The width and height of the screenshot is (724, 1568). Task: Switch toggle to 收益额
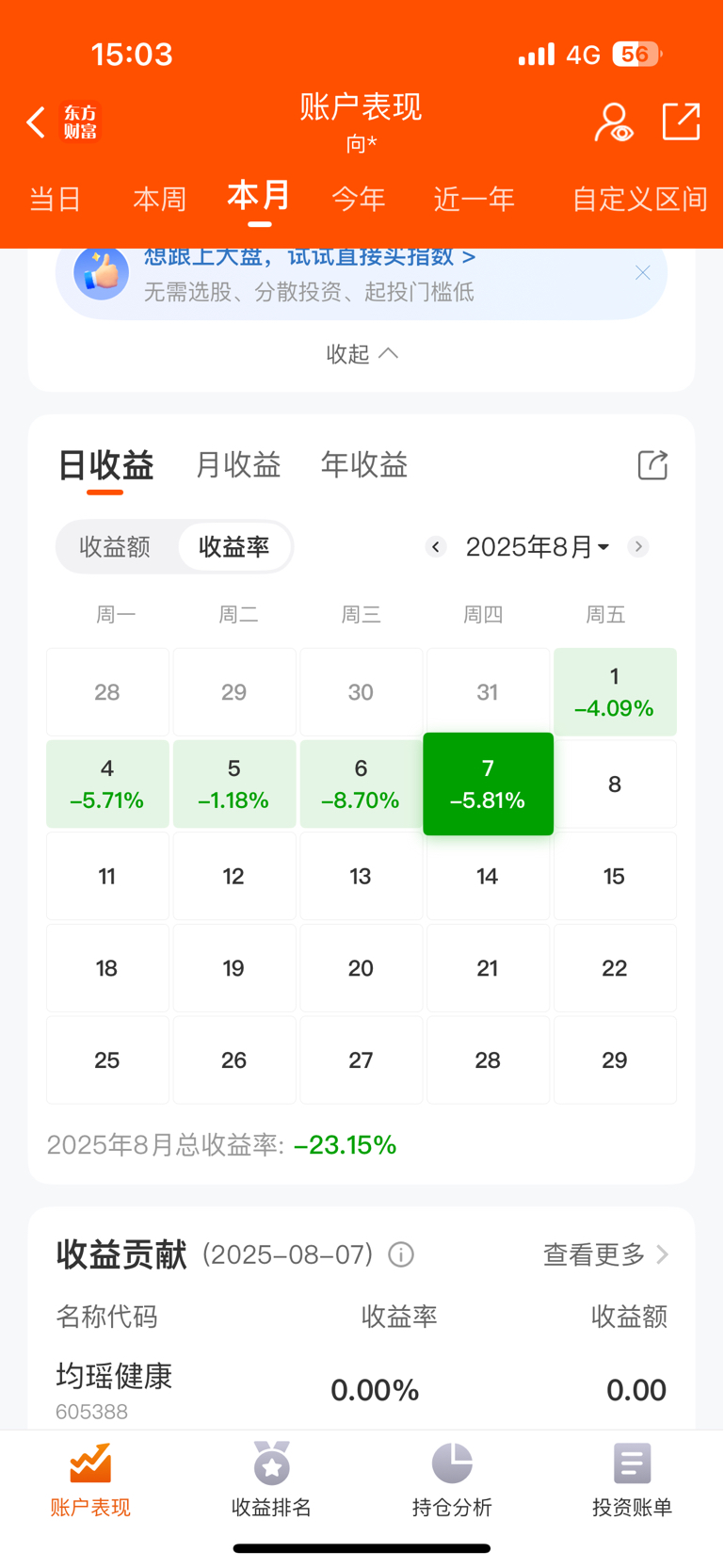coord(115,547)
